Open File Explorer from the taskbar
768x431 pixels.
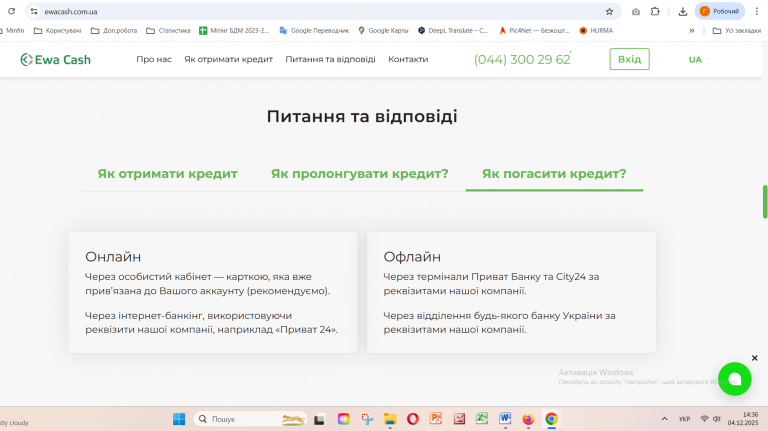390,419
